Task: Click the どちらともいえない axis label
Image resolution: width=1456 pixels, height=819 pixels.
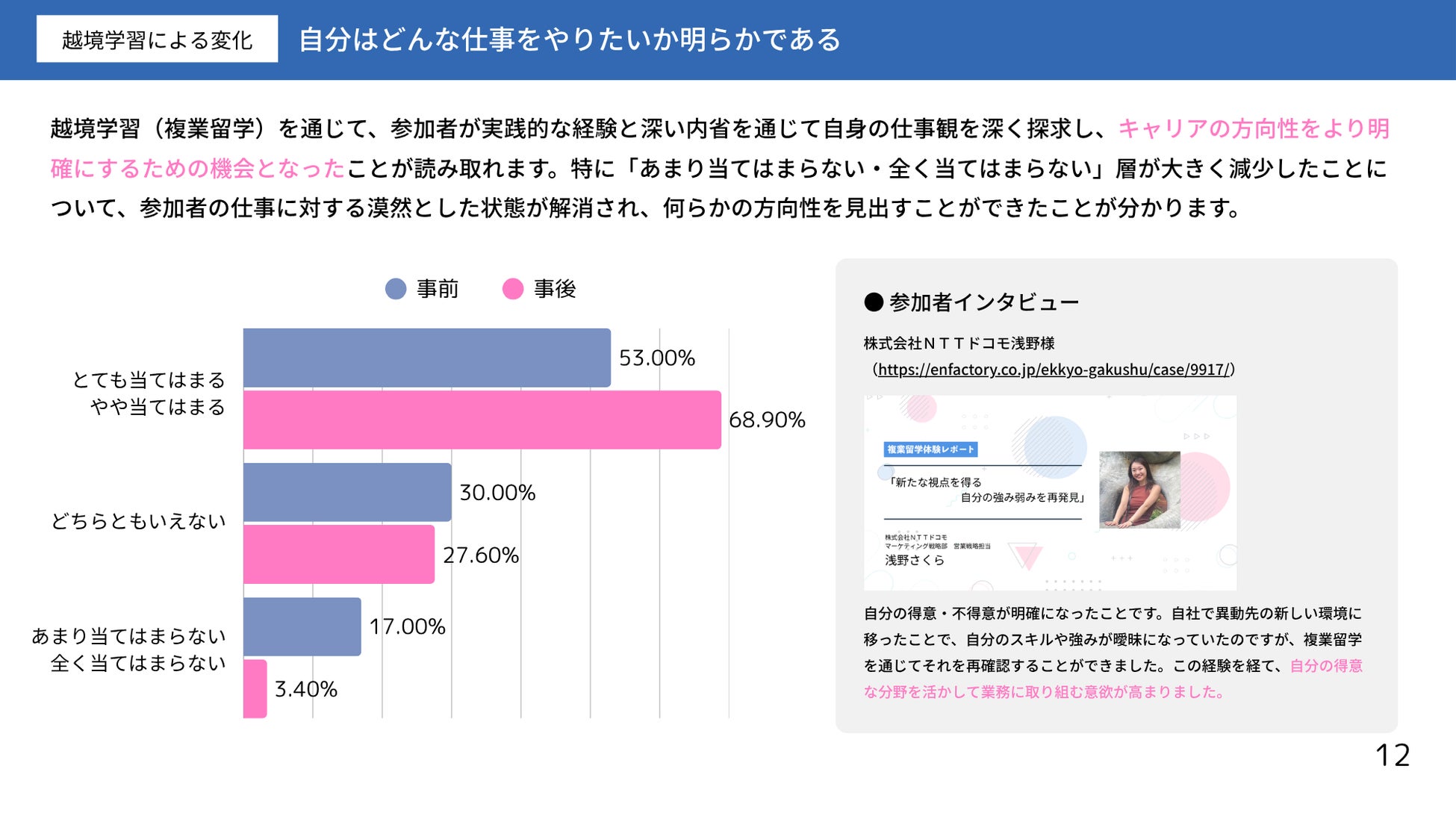Action: coord(138,521)
